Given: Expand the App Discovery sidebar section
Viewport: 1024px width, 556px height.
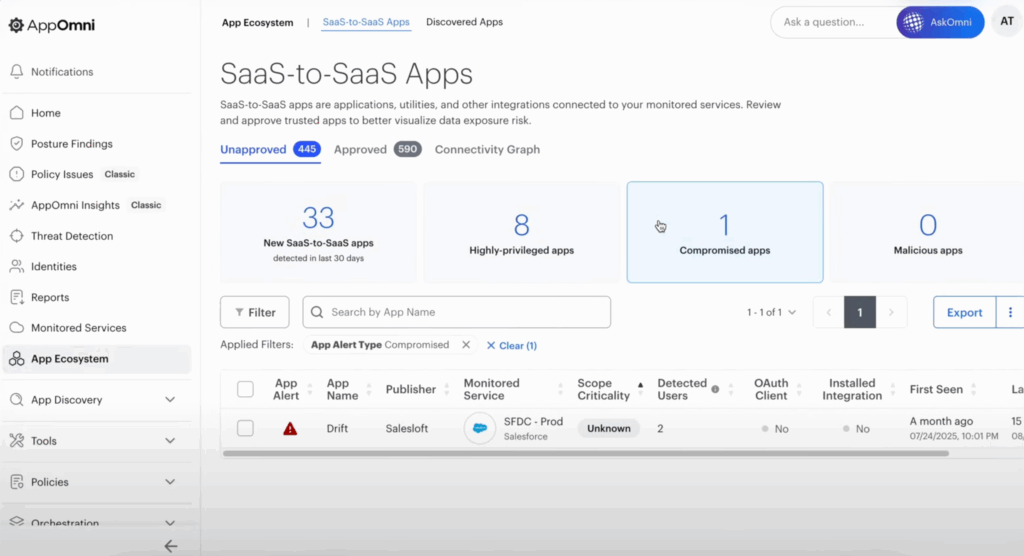Looking at the screenshot, I should pyautogui.click(x=170, y=400).
